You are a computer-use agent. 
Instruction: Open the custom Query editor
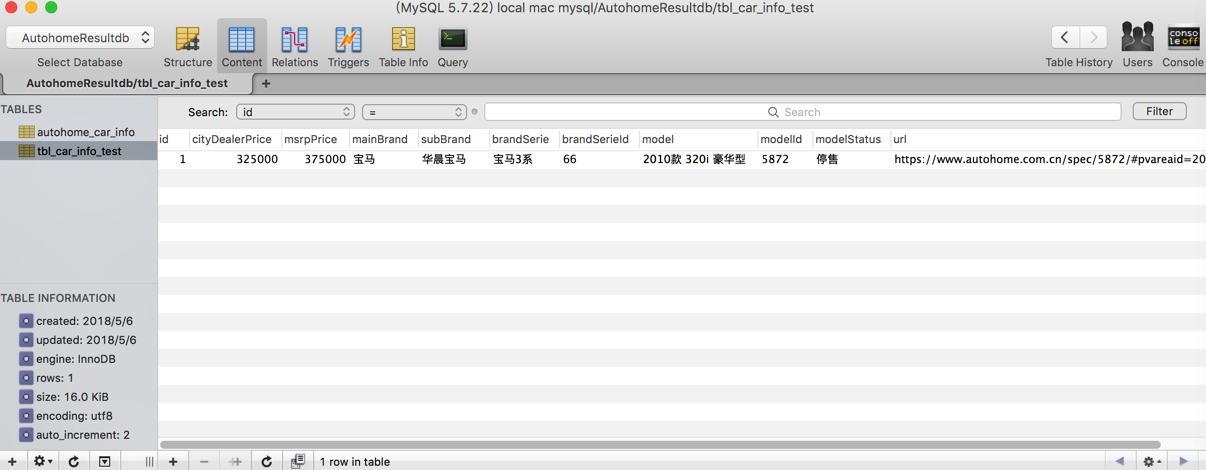(452, 46)
